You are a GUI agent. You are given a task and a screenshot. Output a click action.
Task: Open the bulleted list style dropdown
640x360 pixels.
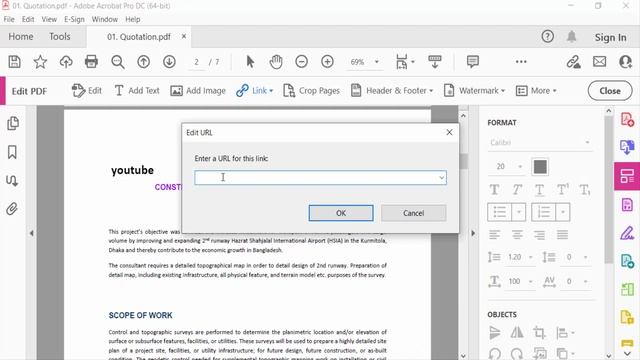519,212
